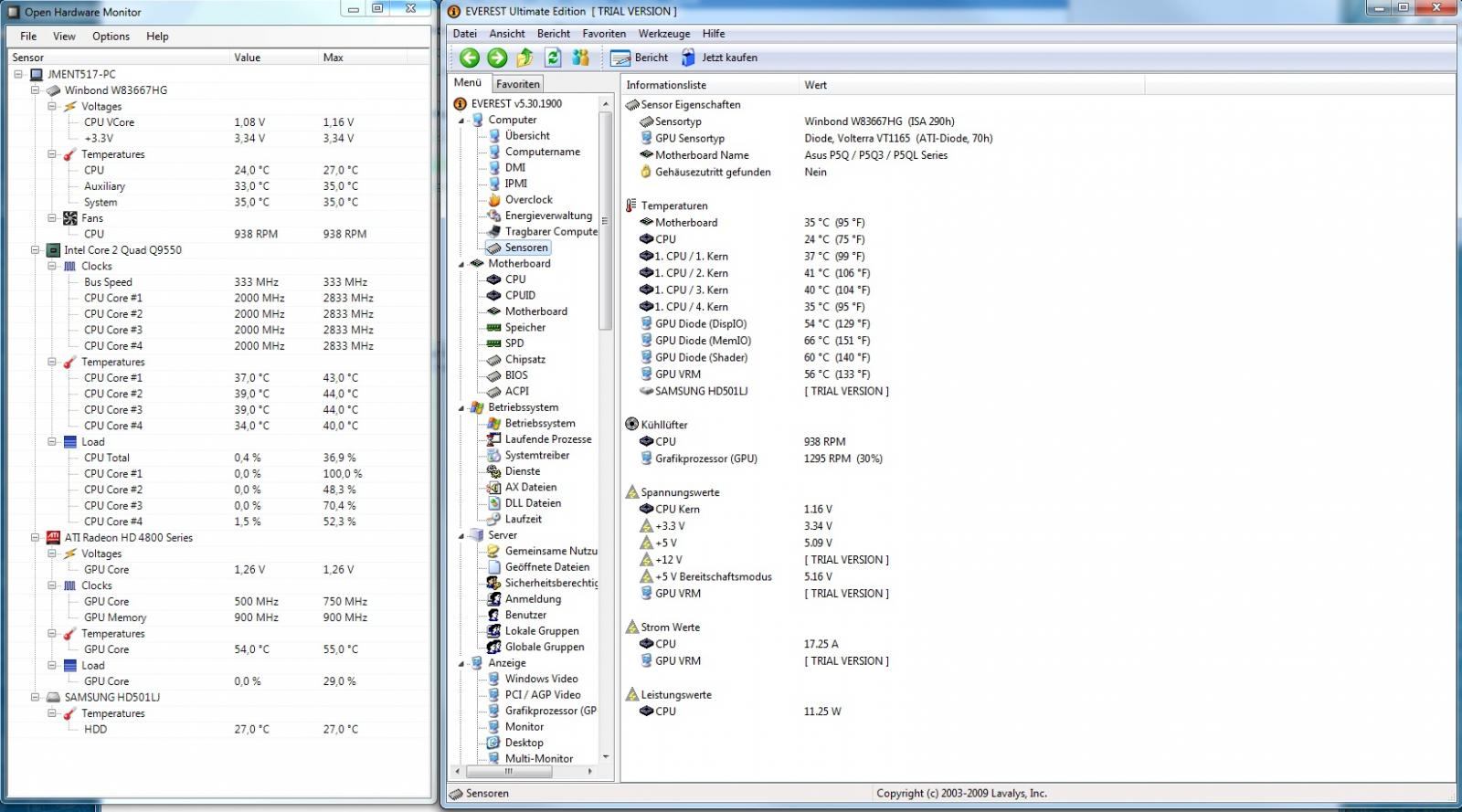
Task: Select the HDD temperature row
Action: pyautogui.click(x=219, y=730)
